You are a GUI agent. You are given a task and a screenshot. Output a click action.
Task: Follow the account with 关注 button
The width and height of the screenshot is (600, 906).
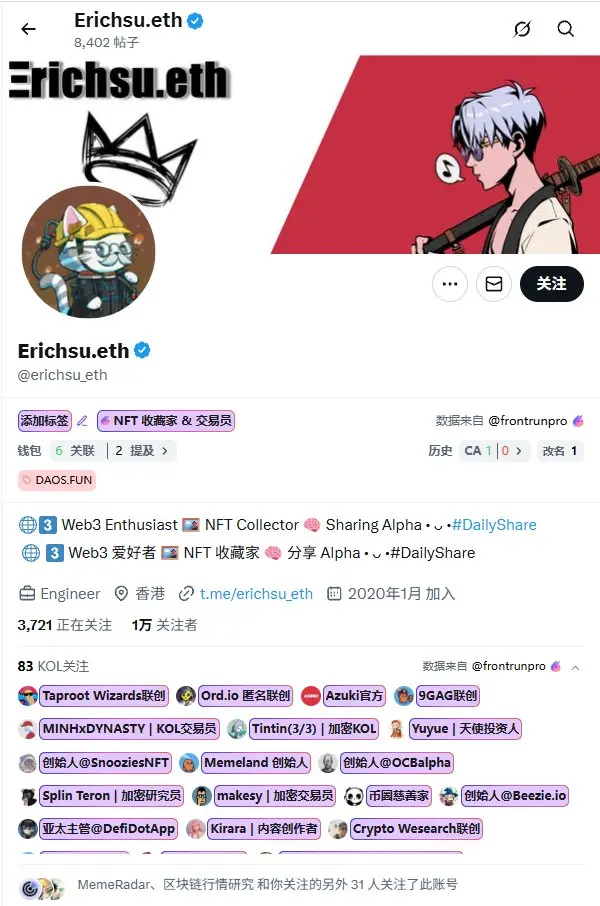coord(551,284)
